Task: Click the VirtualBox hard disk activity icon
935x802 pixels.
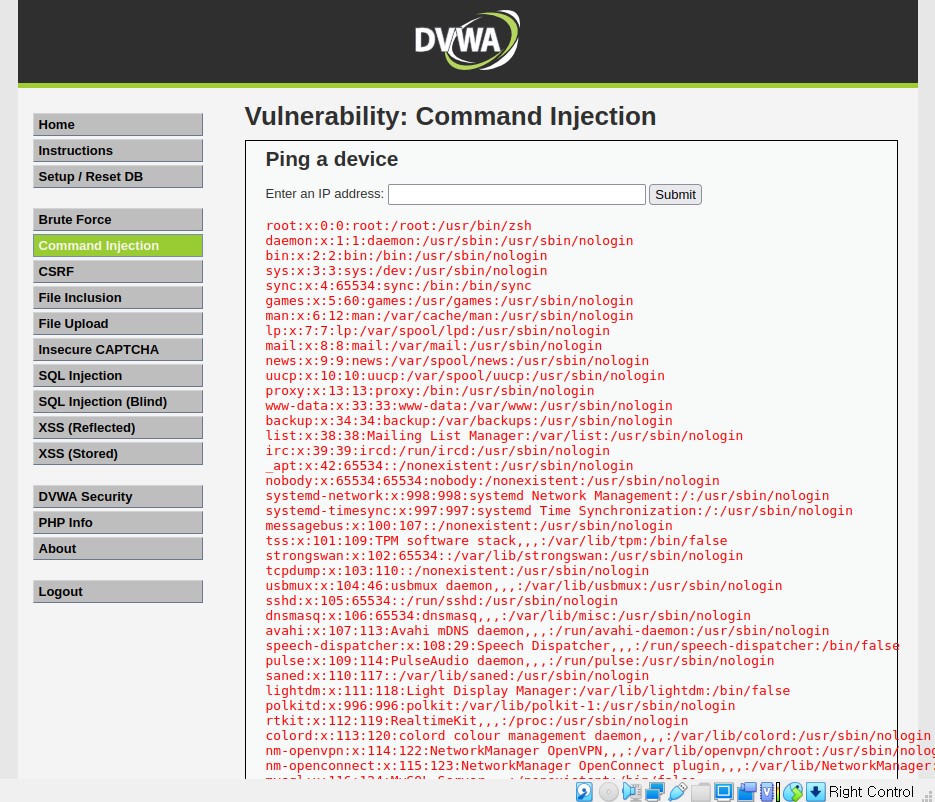Action: [584, 792]
